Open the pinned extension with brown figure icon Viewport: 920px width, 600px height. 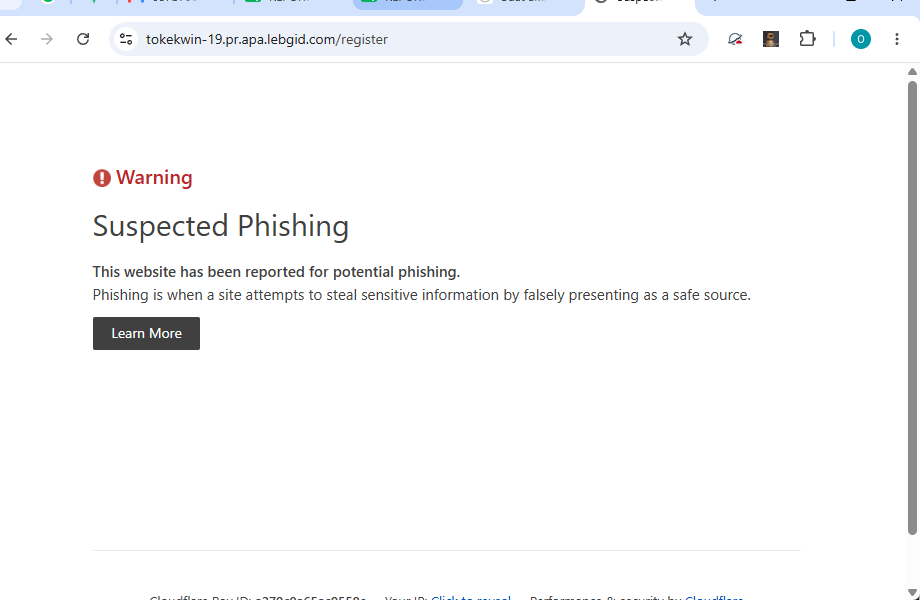[x=770, y=39]
